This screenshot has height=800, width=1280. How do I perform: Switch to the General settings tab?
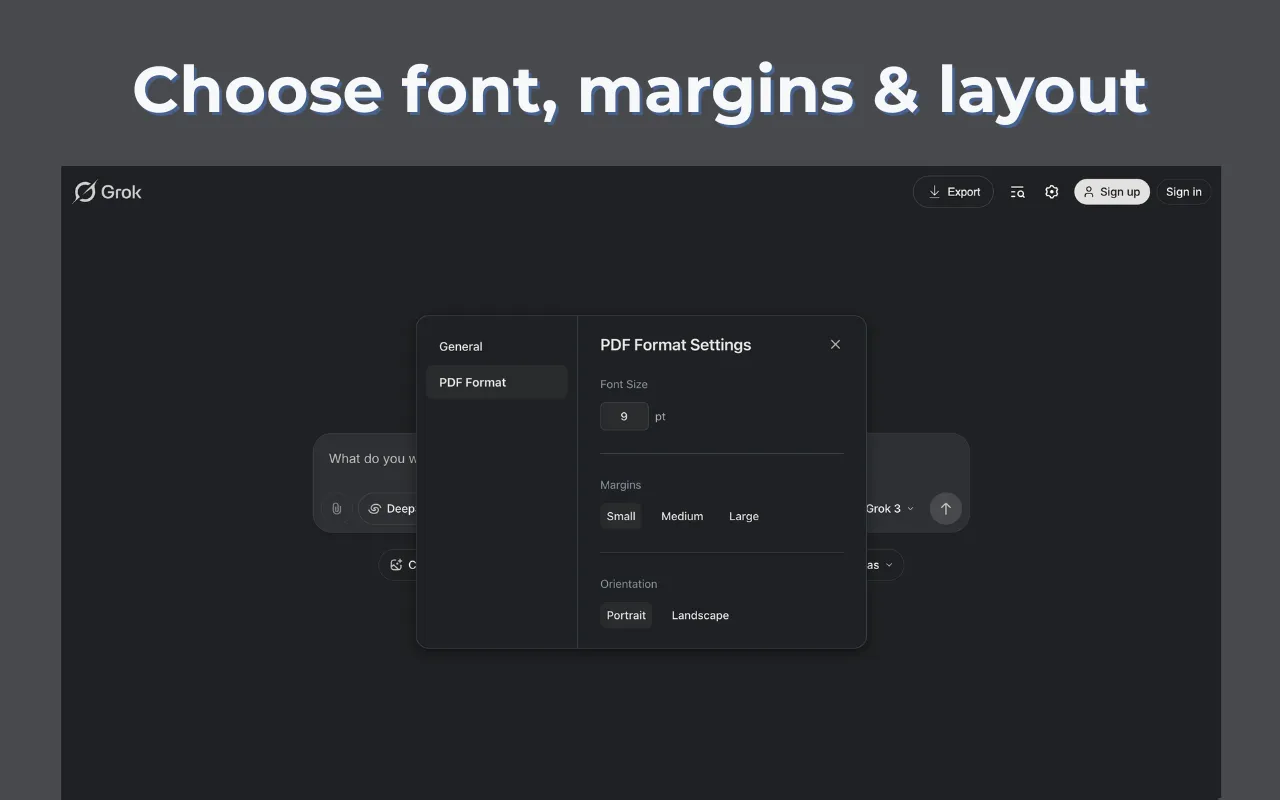point(496,346)
